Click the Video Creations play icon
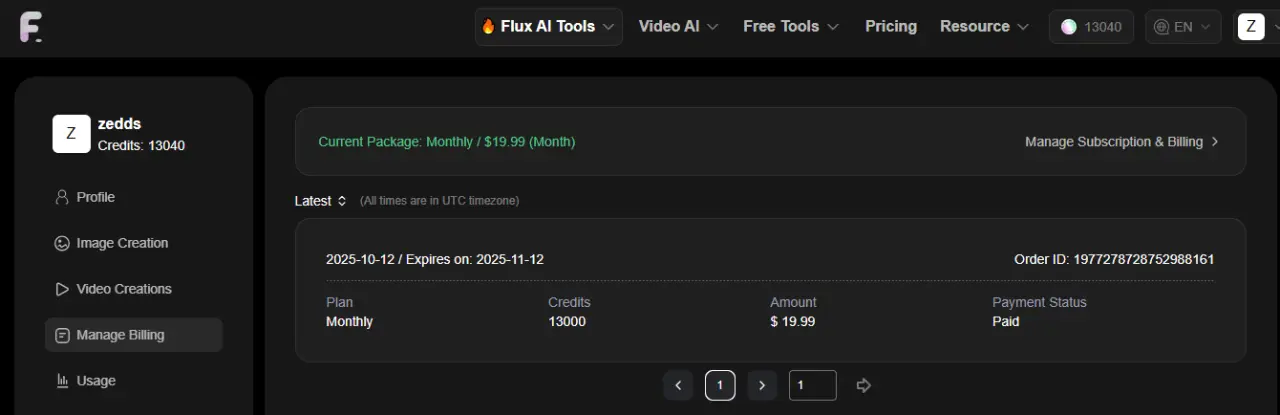 62,289
